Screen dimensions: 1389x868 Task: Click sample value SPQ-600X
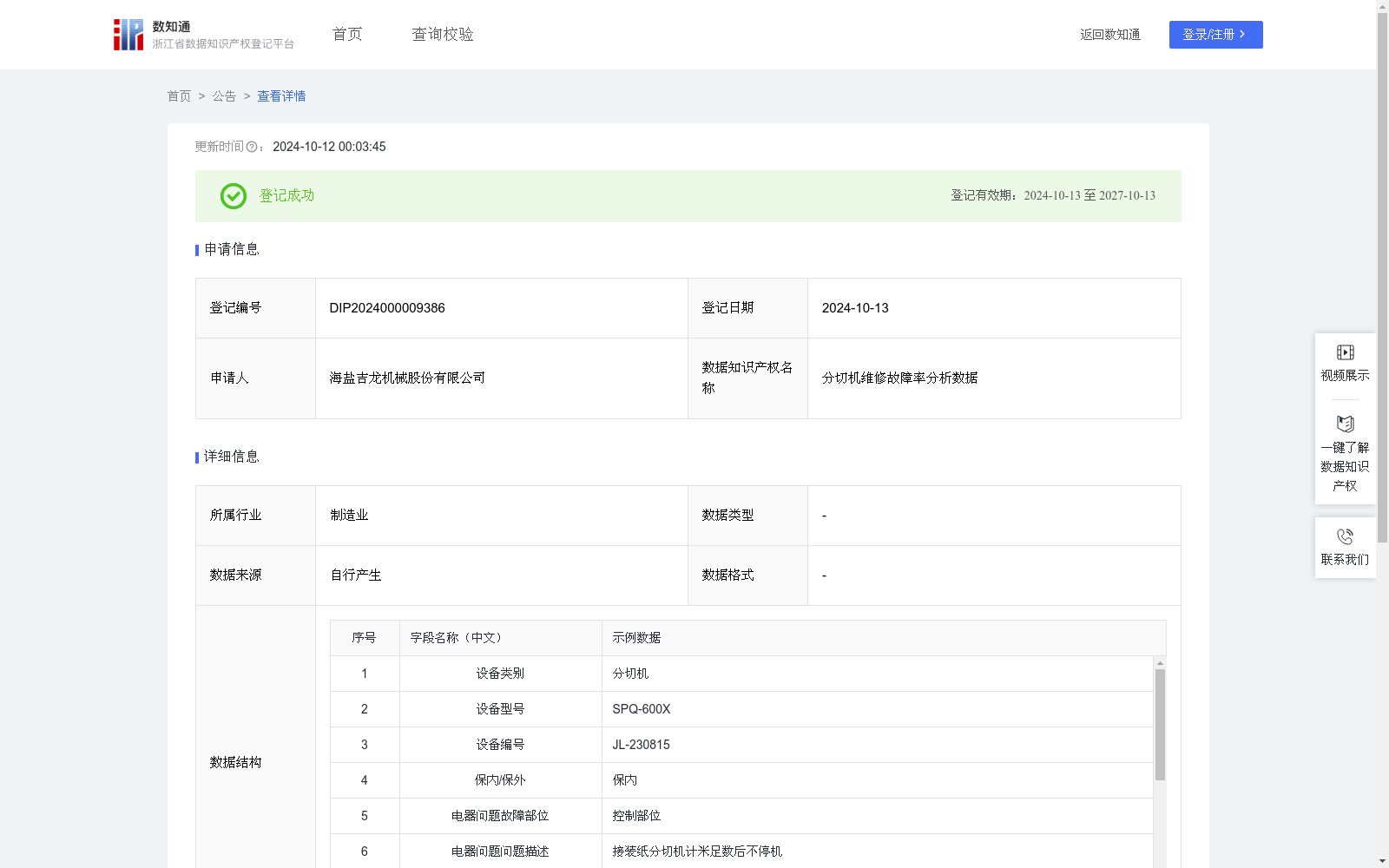pos(642,709)
